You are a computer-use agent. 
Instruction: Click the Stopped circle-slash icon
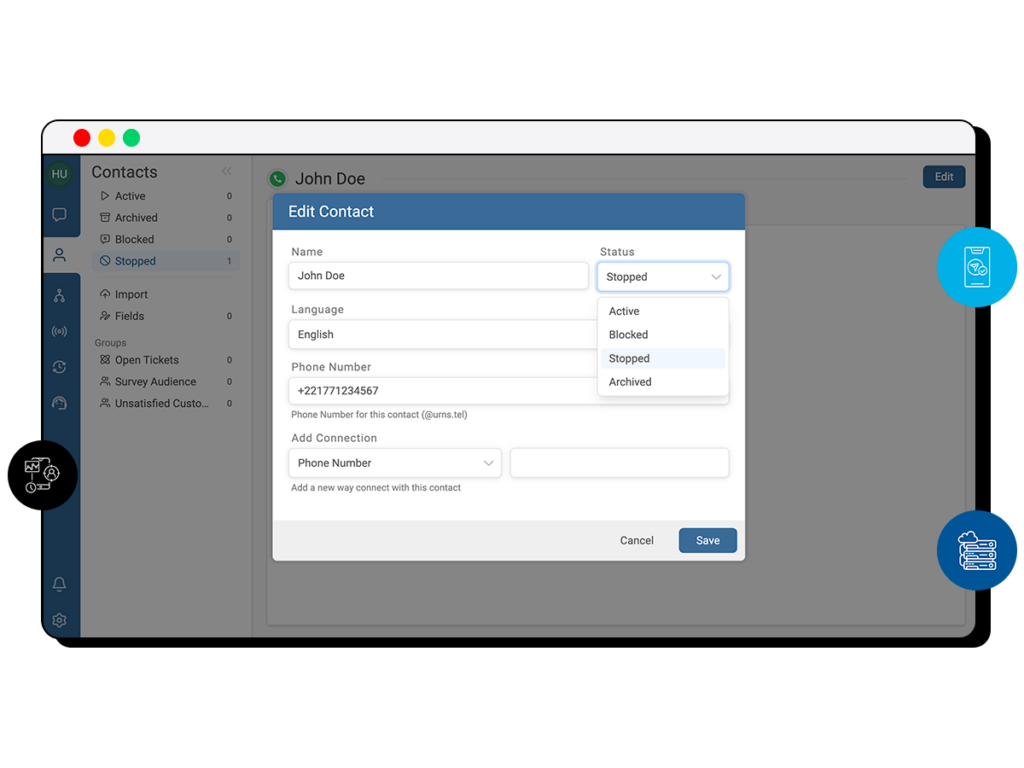(x=104, y=261)
